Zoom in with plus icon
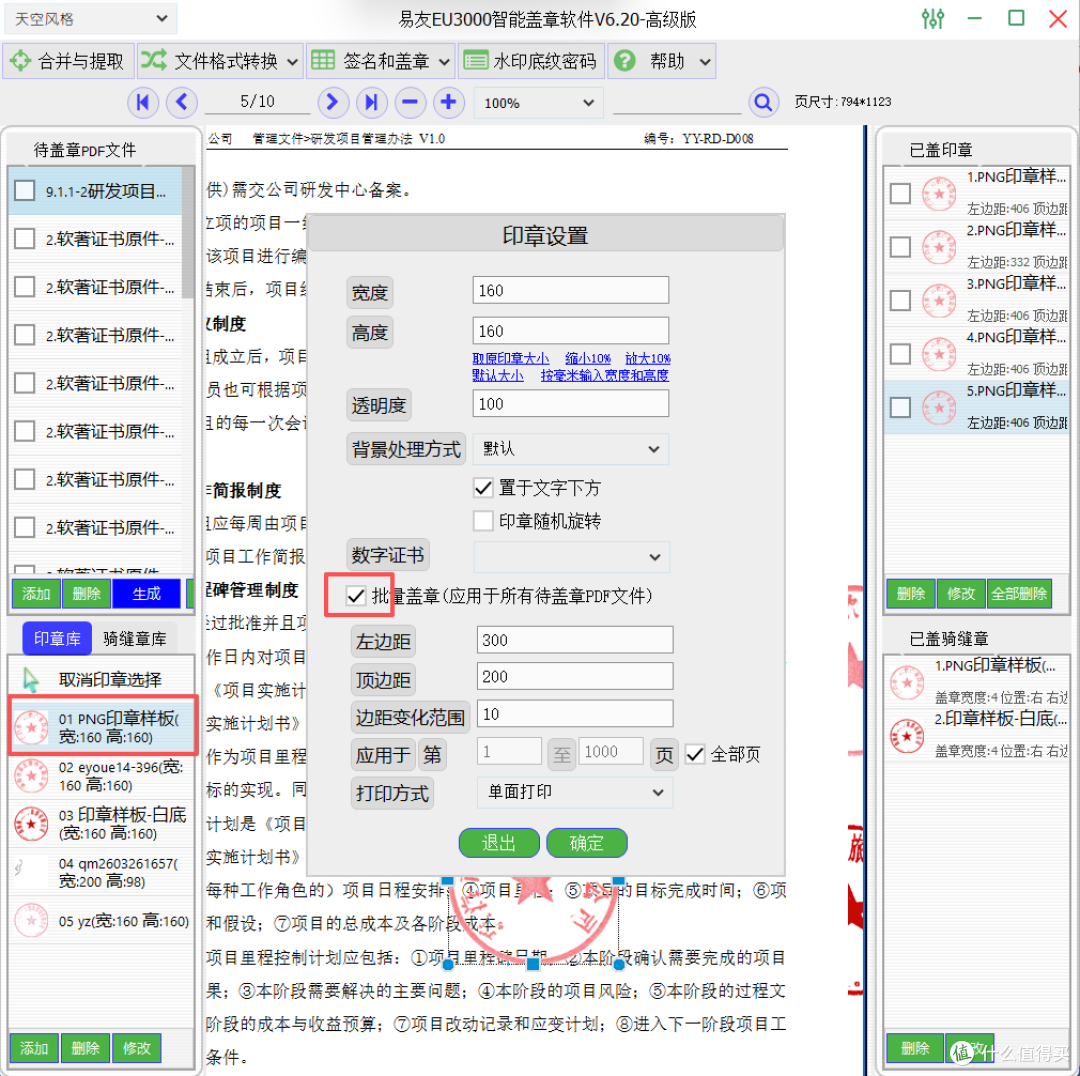Viewport: 1080px width, 1076px height. [x=448, y=103]
